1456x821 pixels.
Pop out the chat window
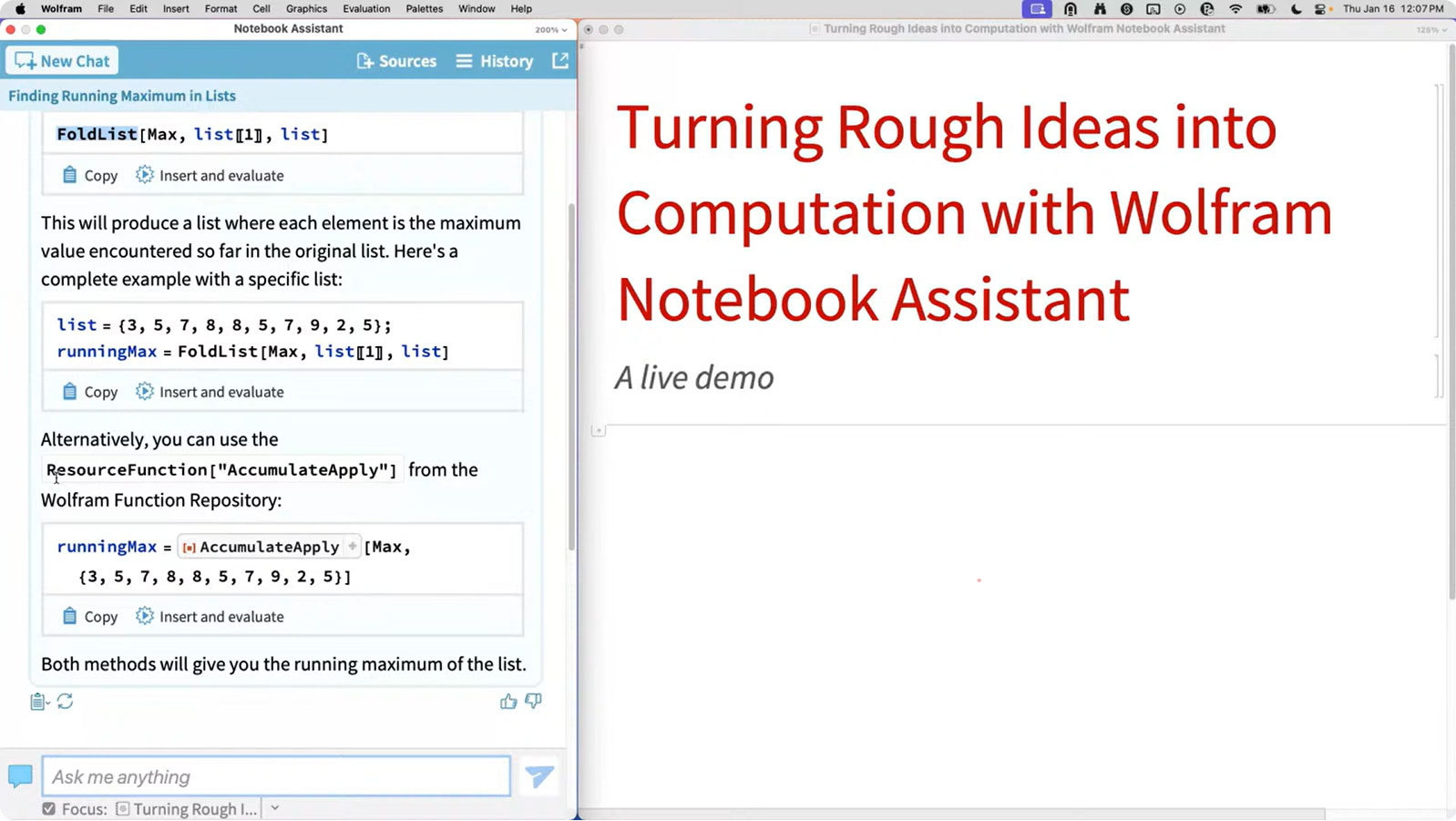point(559,61)
